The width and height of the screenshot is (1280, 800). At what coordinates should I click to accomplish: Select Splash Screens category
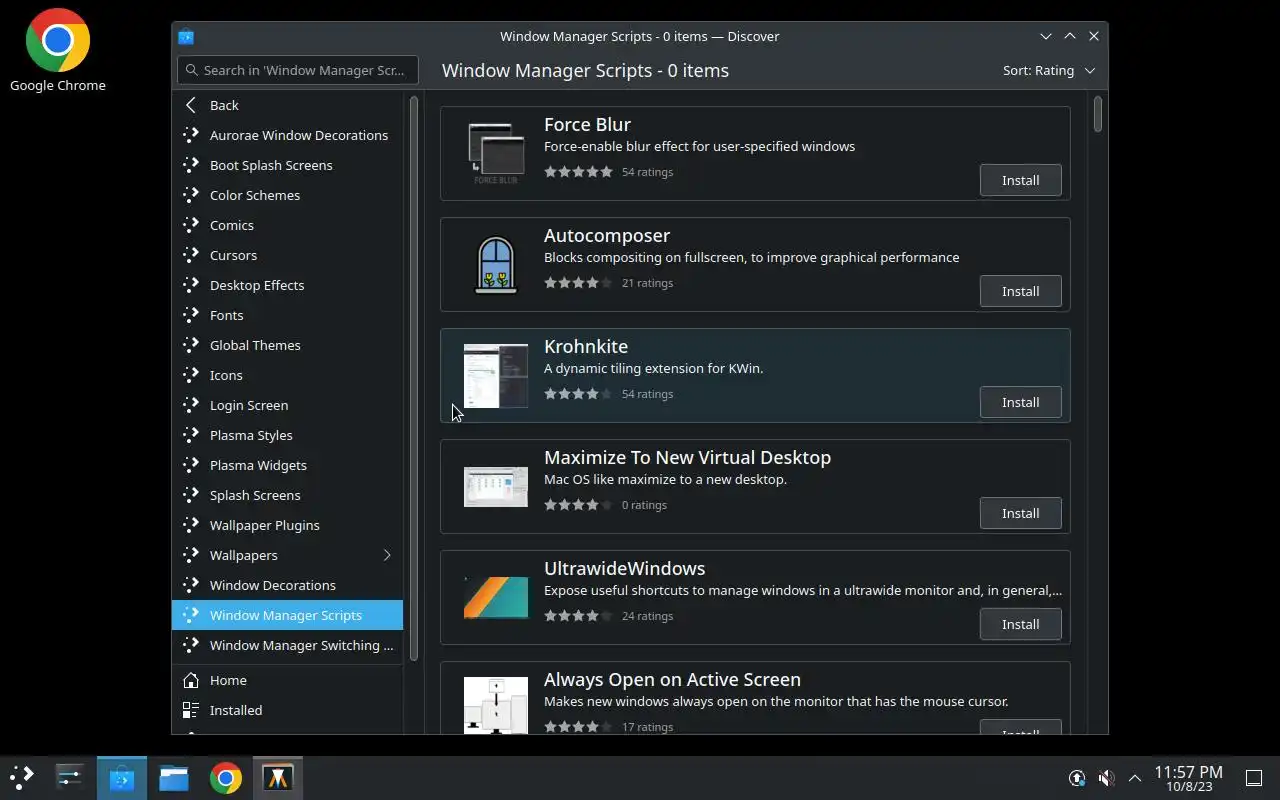(x=288, y=495)
